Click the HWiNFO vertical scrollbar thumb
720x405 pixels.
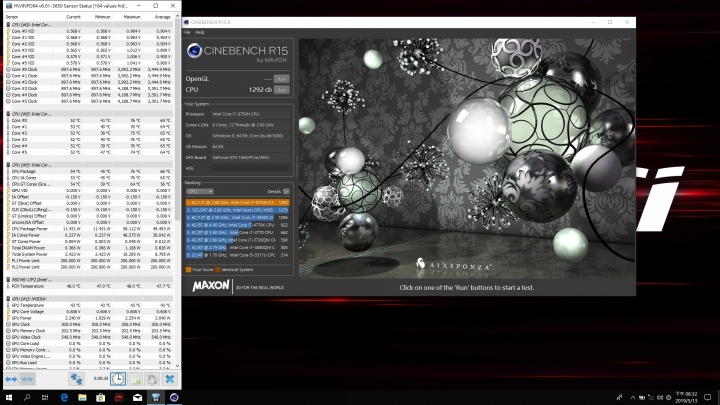(x=178, y=119)
